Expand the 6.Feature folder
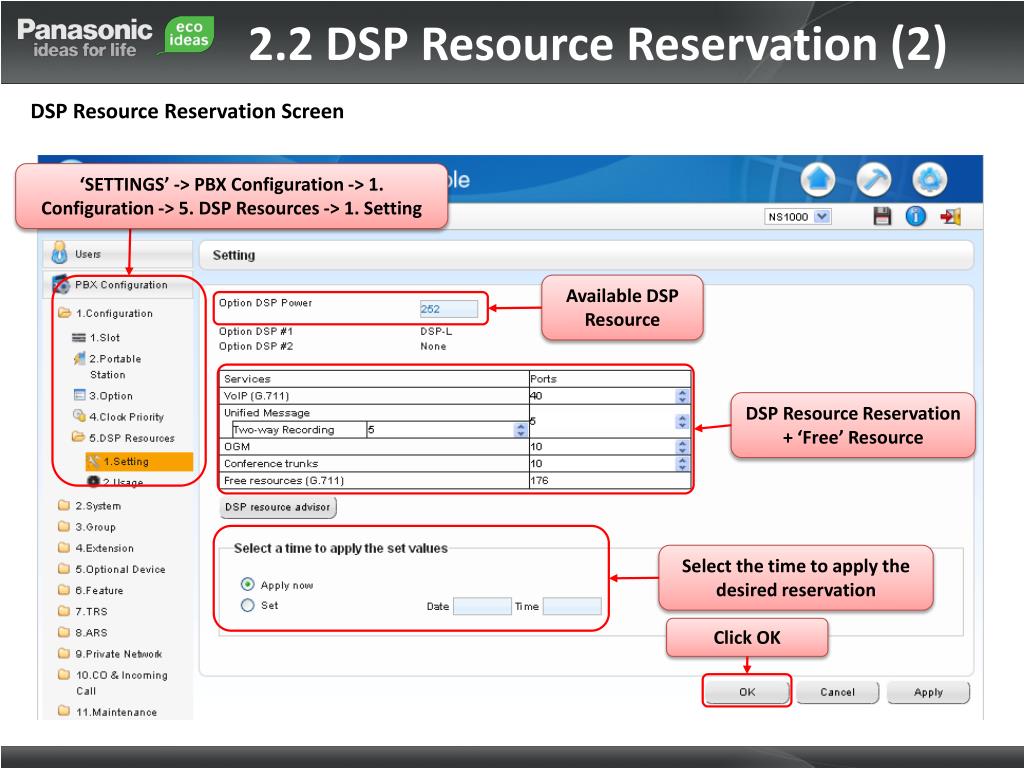The image size is (1024, 768). click(91, 590)
